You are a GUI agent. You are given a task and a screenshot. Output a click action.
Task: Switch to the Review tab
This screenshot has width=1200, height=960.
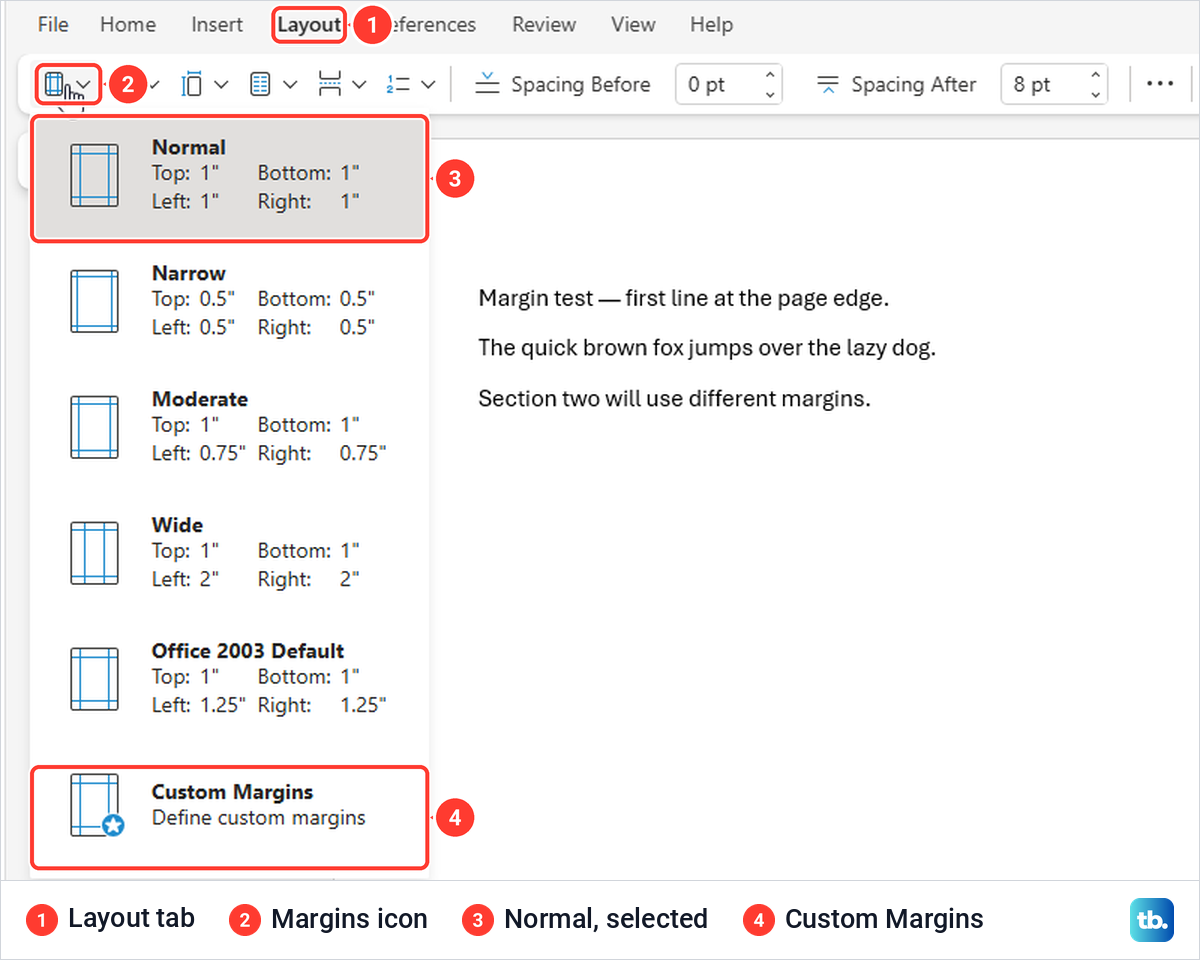[x=545, y=24]
